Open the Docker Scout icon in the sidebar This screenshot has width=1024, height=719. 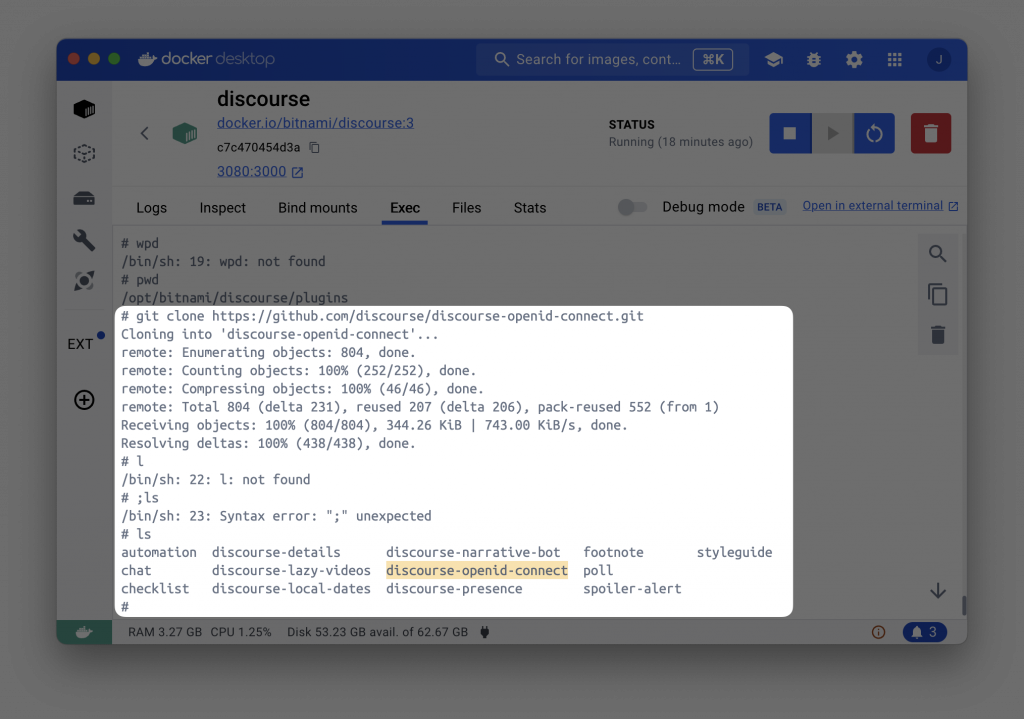84,281
